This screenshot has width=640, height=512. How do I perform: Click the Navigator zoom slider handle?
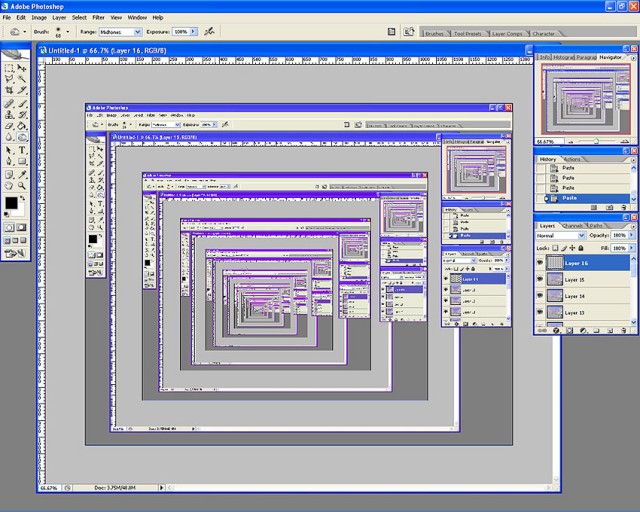(596, 141)
